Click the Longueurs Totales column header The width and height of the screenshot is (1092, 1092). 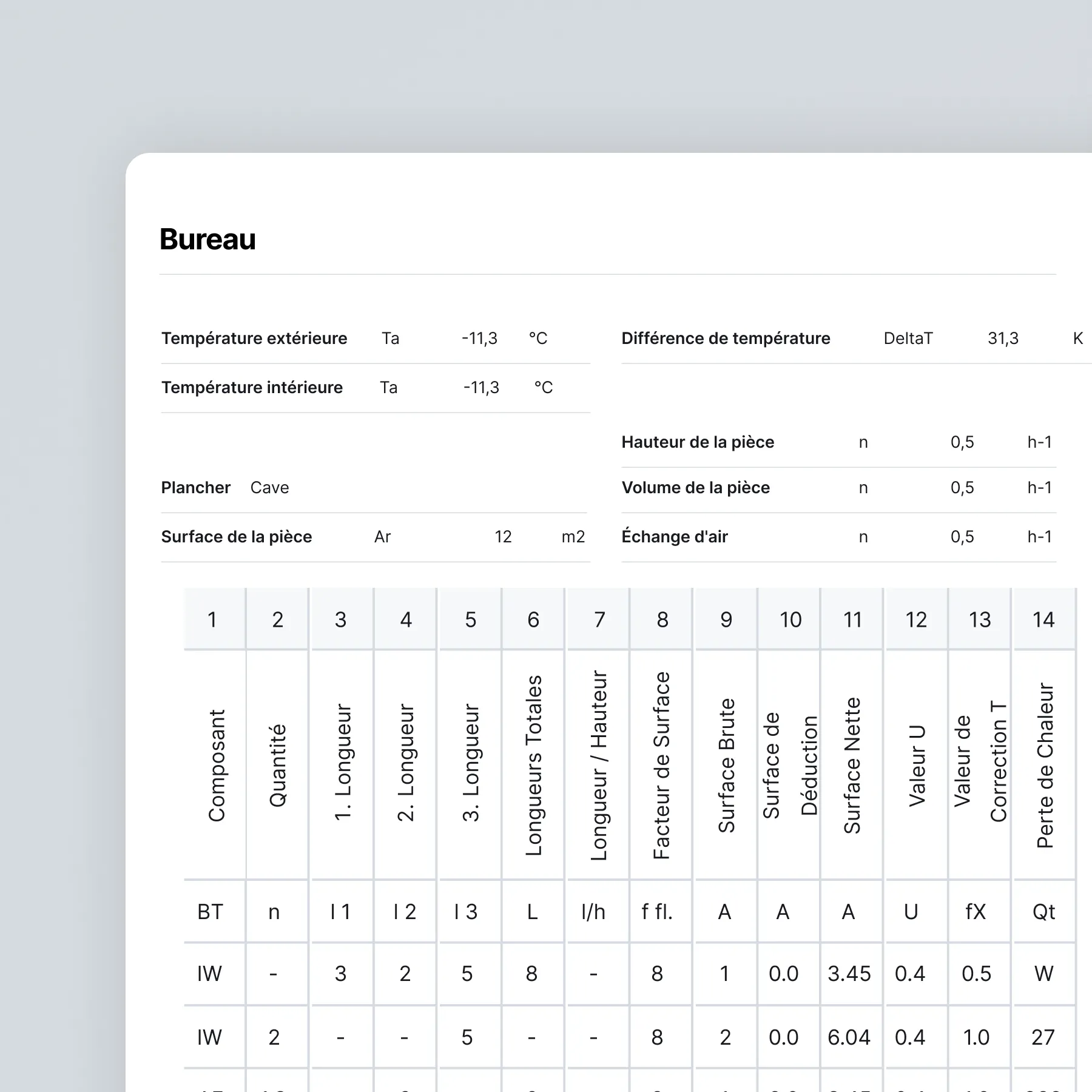pyautogui.click(x=533, y=766)
